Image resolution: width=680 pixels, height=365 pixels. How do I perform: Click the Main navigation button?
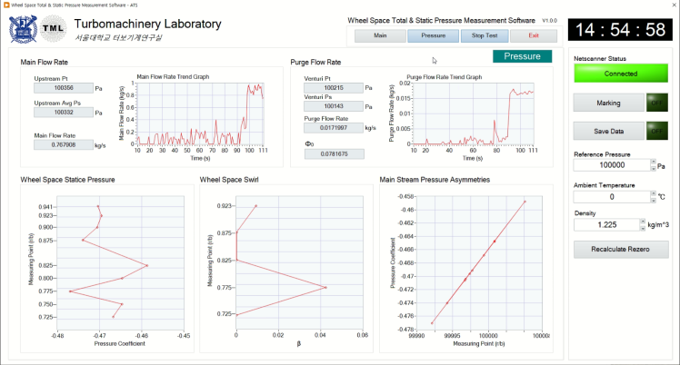[x=380, y=36]
